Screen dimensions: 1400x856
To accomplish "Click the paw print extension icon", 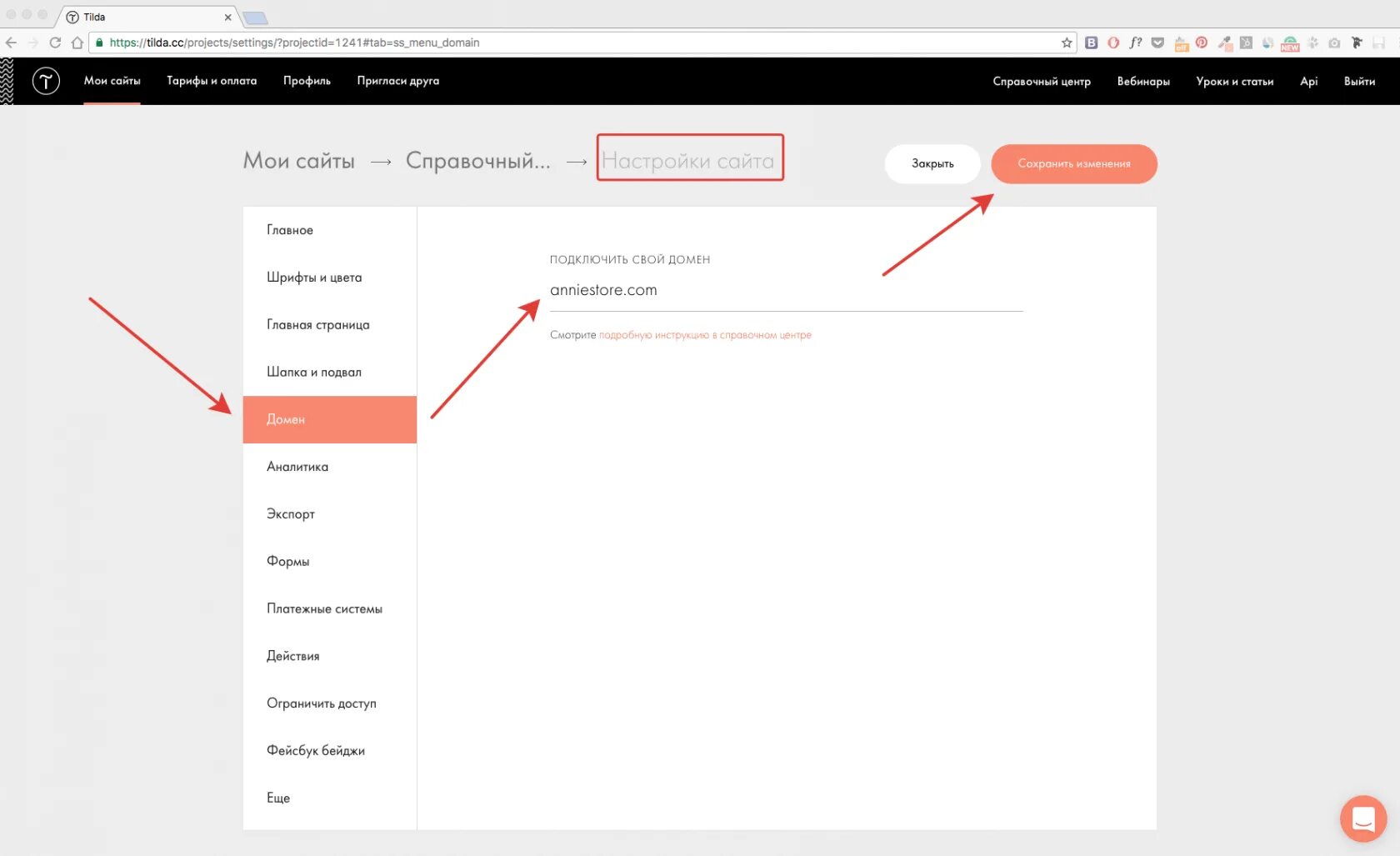I will tap(1312, 43).
